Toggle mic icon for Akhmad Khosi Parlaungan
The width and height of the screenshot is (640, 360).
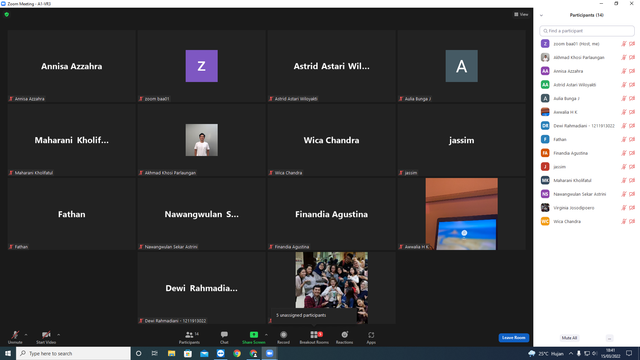click(624, 58)
